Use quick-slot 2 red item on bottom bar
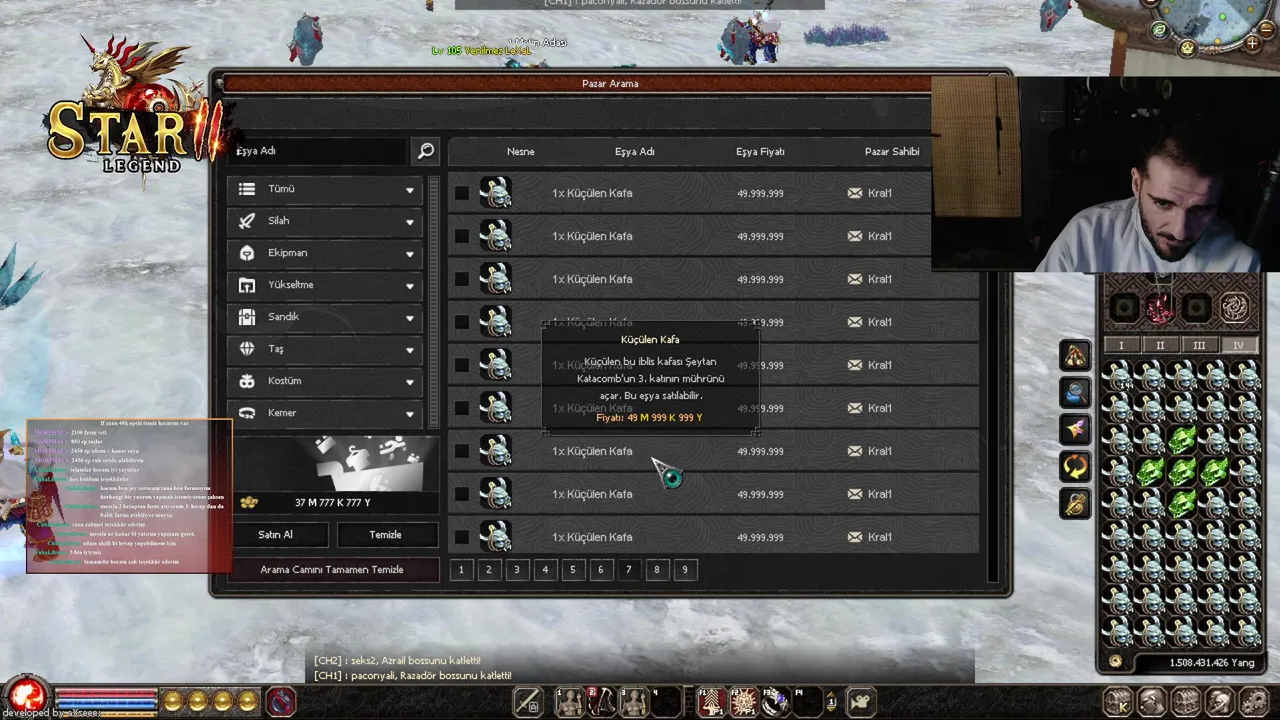1280x720 pixels. coord(601,702)
